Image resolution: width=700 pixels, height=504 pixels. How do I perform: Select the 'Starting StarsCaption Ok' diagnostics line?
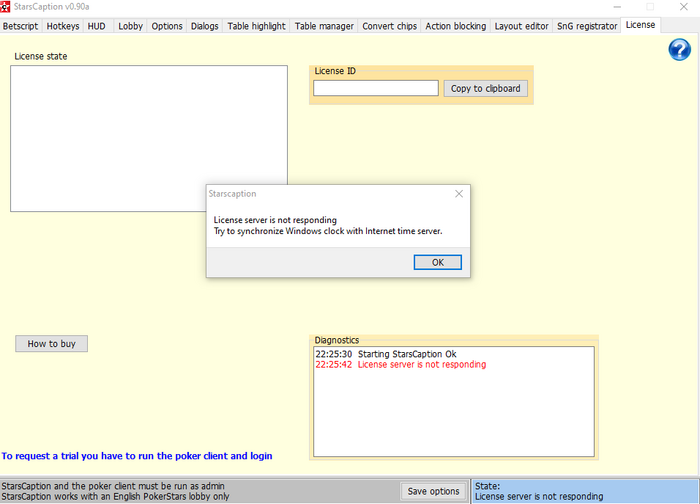click(386, 354)
